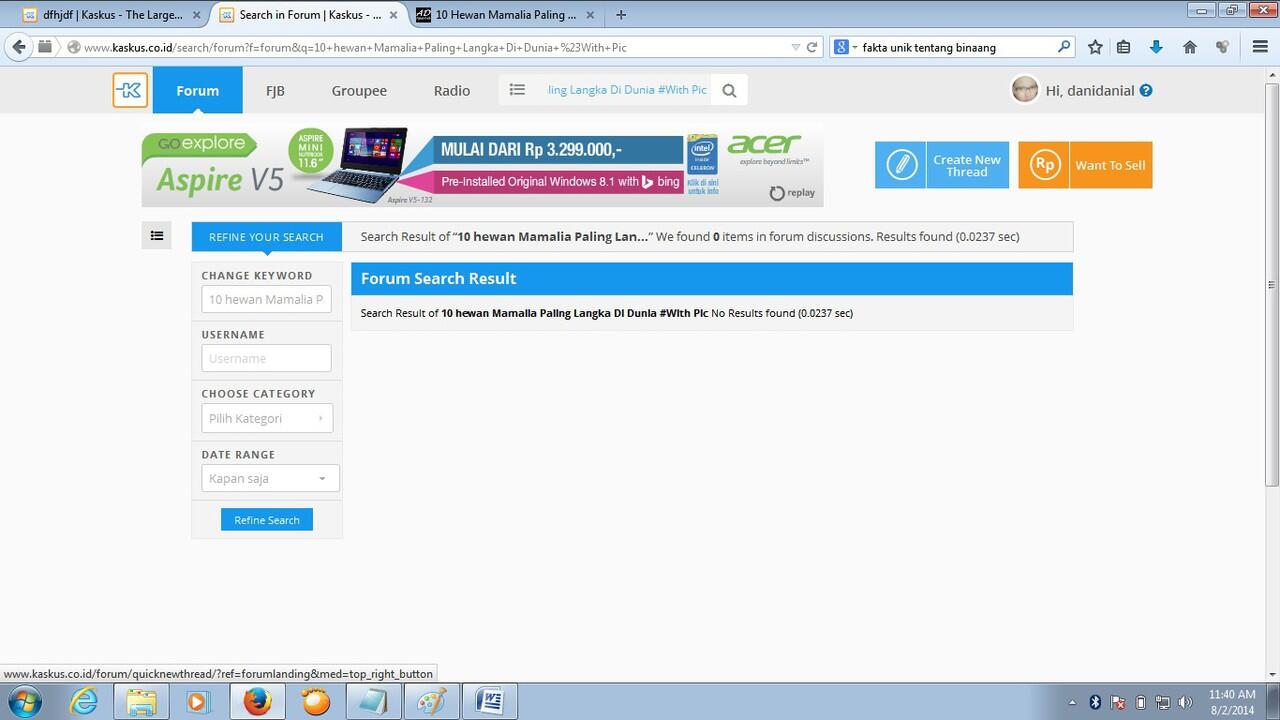This screenshot has width=1280, height=720.
Task: Close the Search in Forum tab
Action: click(x=393, y=15)
